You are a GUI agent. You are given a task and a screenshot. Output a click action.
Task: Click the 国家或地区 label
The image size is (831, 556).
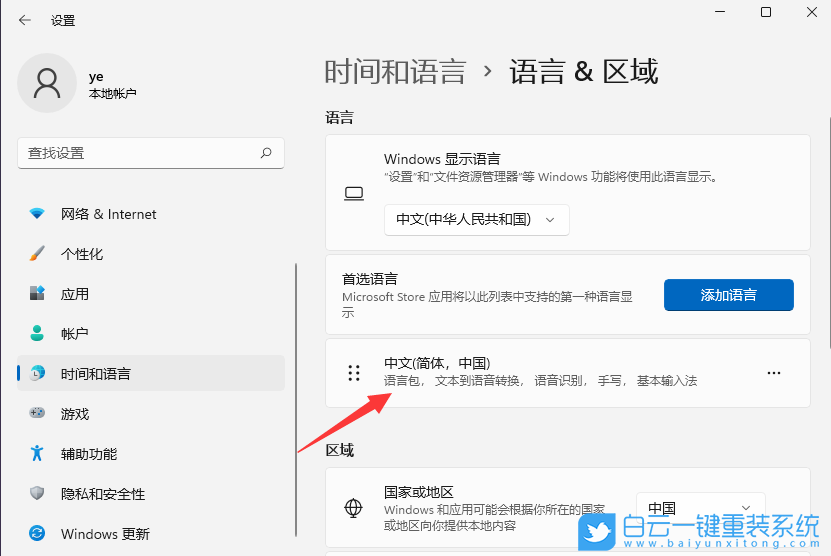point(419,492)
